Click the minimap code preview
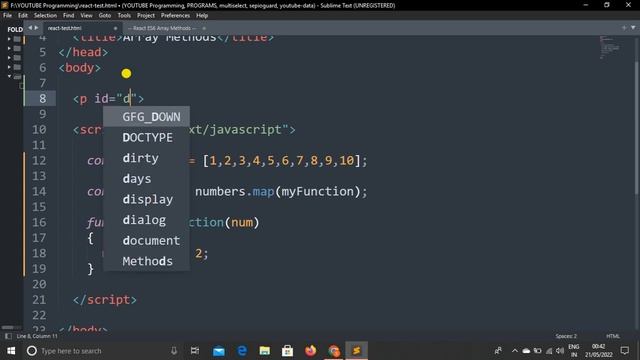Viewport: 640px width, 360px height. tap(610, 47)
